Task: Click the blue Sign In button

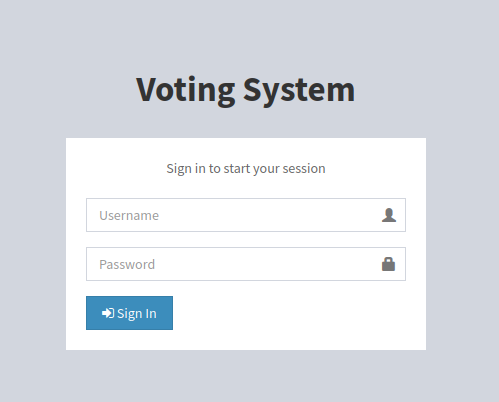Action: [129, 313]
